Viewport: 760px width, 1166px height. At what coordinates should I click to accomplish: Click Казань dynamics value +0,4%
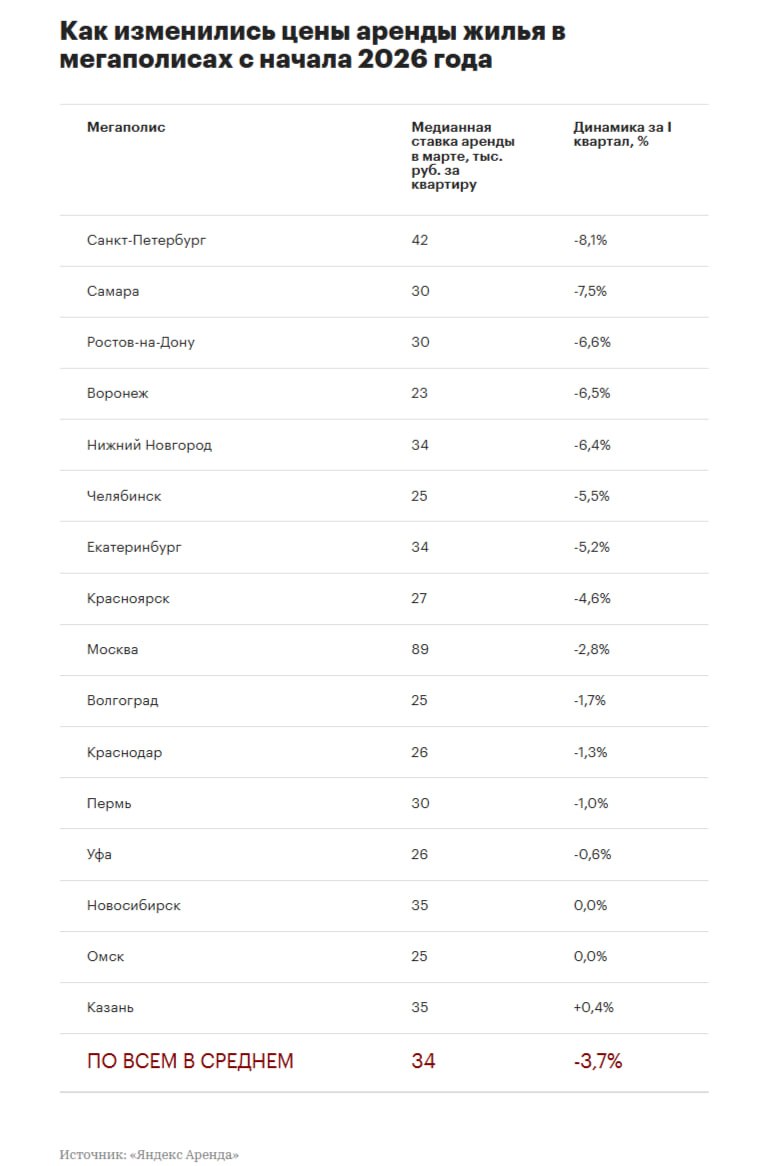pos(593,1007)
